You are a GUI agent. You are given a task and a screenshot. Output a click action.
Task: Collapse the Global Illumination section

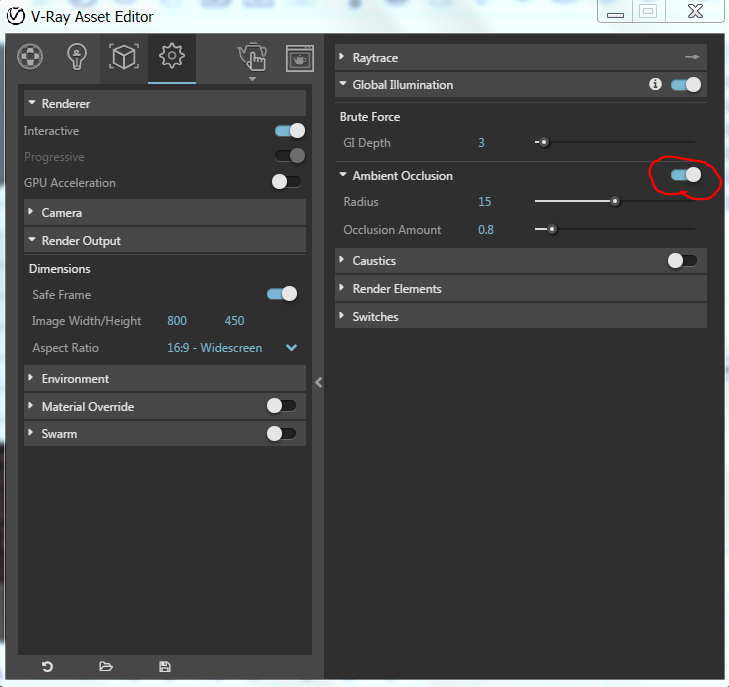pyautogui.click(x=343, y=84)
